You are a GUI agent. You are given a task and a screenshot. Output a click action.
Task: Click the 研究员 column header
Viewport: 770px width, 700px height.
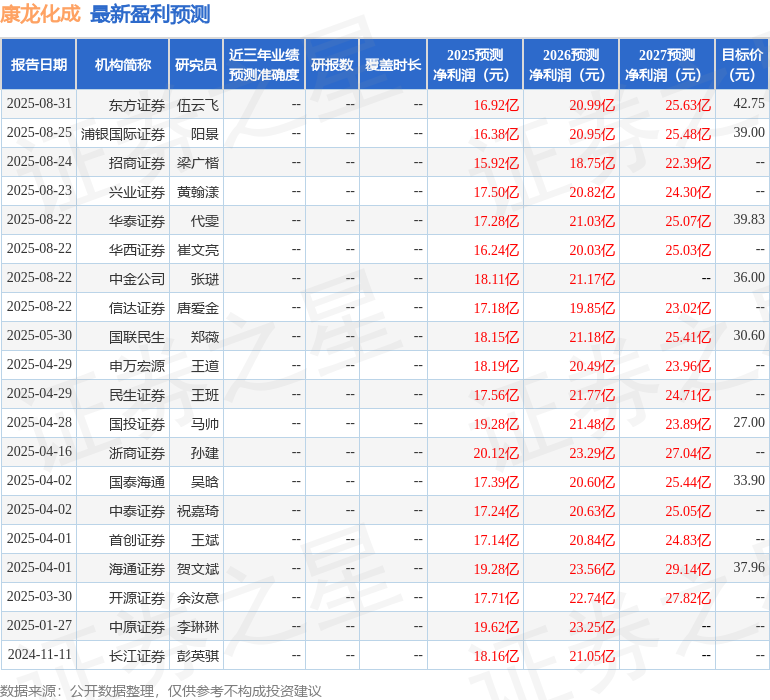(x=196, y=64)
